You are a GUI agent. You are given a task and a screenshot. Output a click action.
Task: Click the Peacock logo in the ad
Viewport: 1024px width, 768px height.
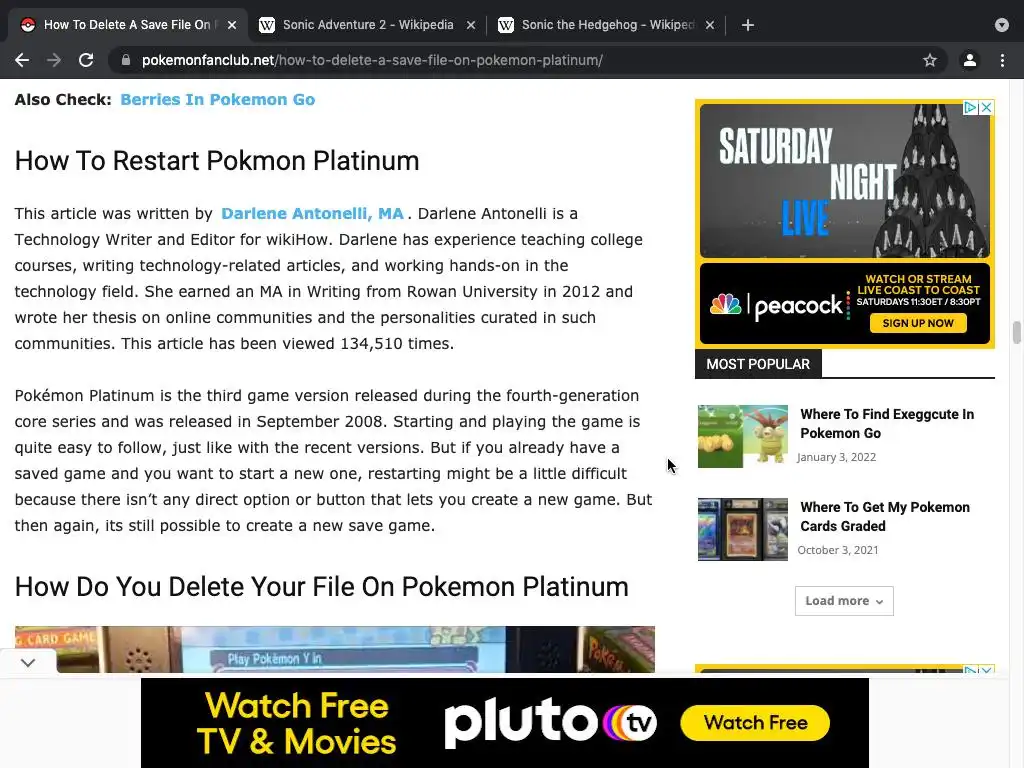[776, 305]
